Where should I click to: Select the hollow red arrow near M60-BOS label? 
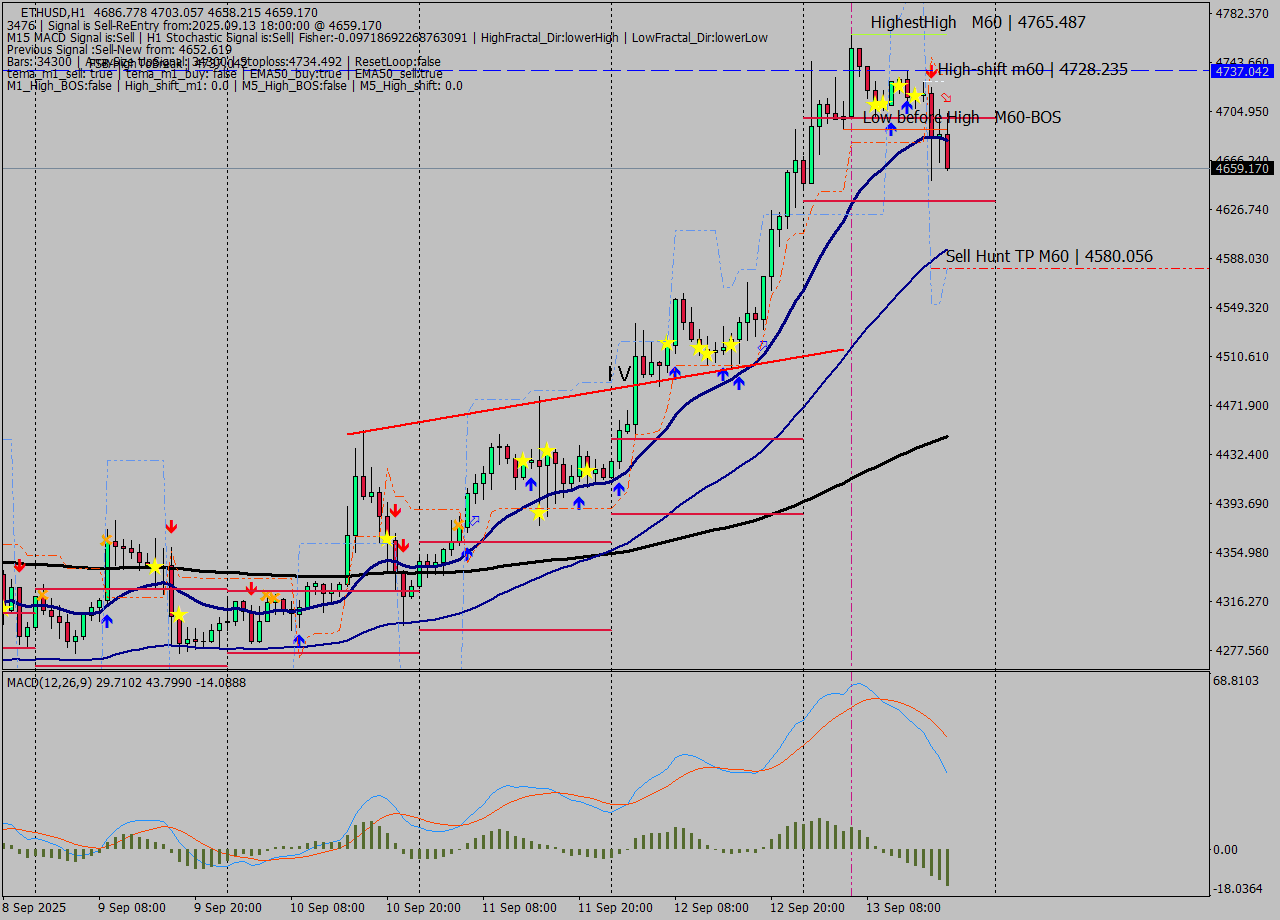[946, 98]
